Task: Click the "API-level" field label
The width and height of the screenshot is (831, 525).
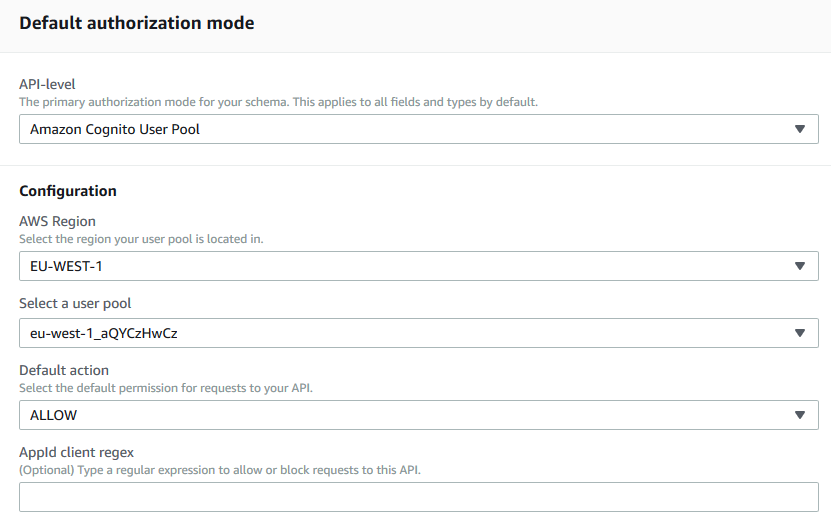Action: coord(47,85)
